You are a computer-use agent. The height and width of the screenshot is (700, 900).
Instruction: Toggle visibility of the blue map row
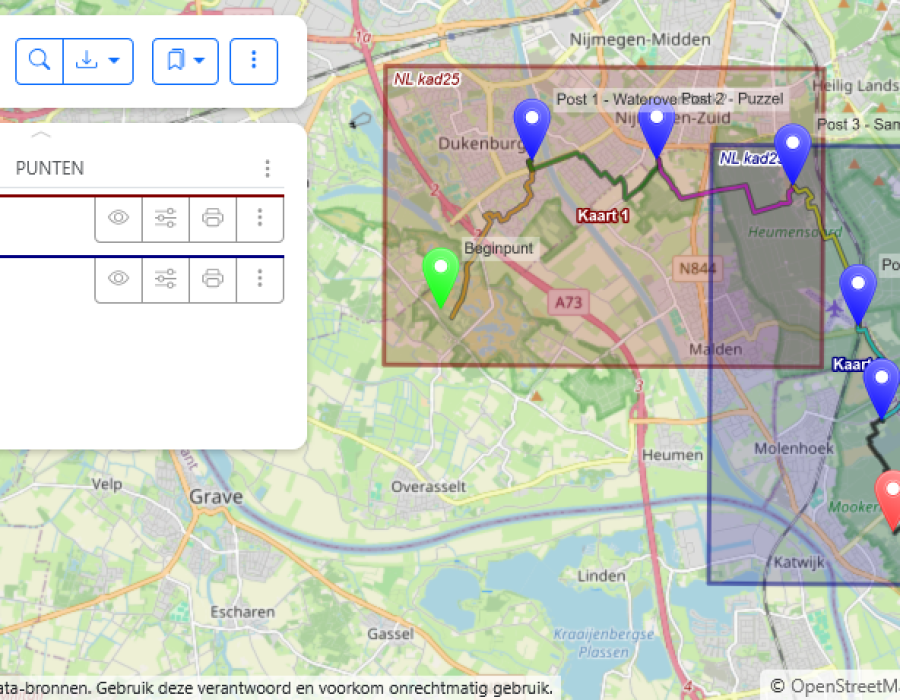(x=118, y=279)
